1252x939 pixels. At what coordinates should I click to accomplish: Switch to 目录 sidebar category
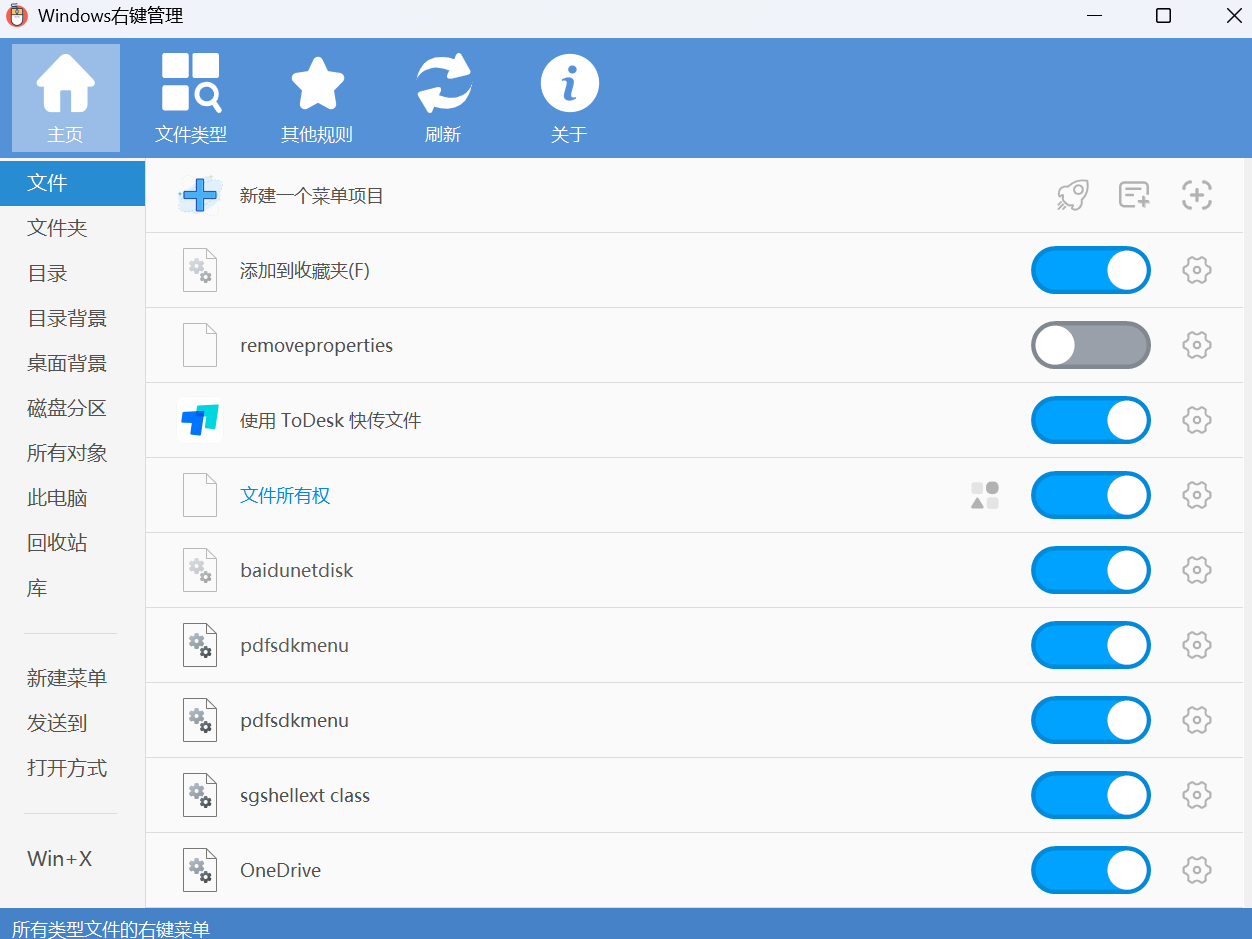coord(72,273)
